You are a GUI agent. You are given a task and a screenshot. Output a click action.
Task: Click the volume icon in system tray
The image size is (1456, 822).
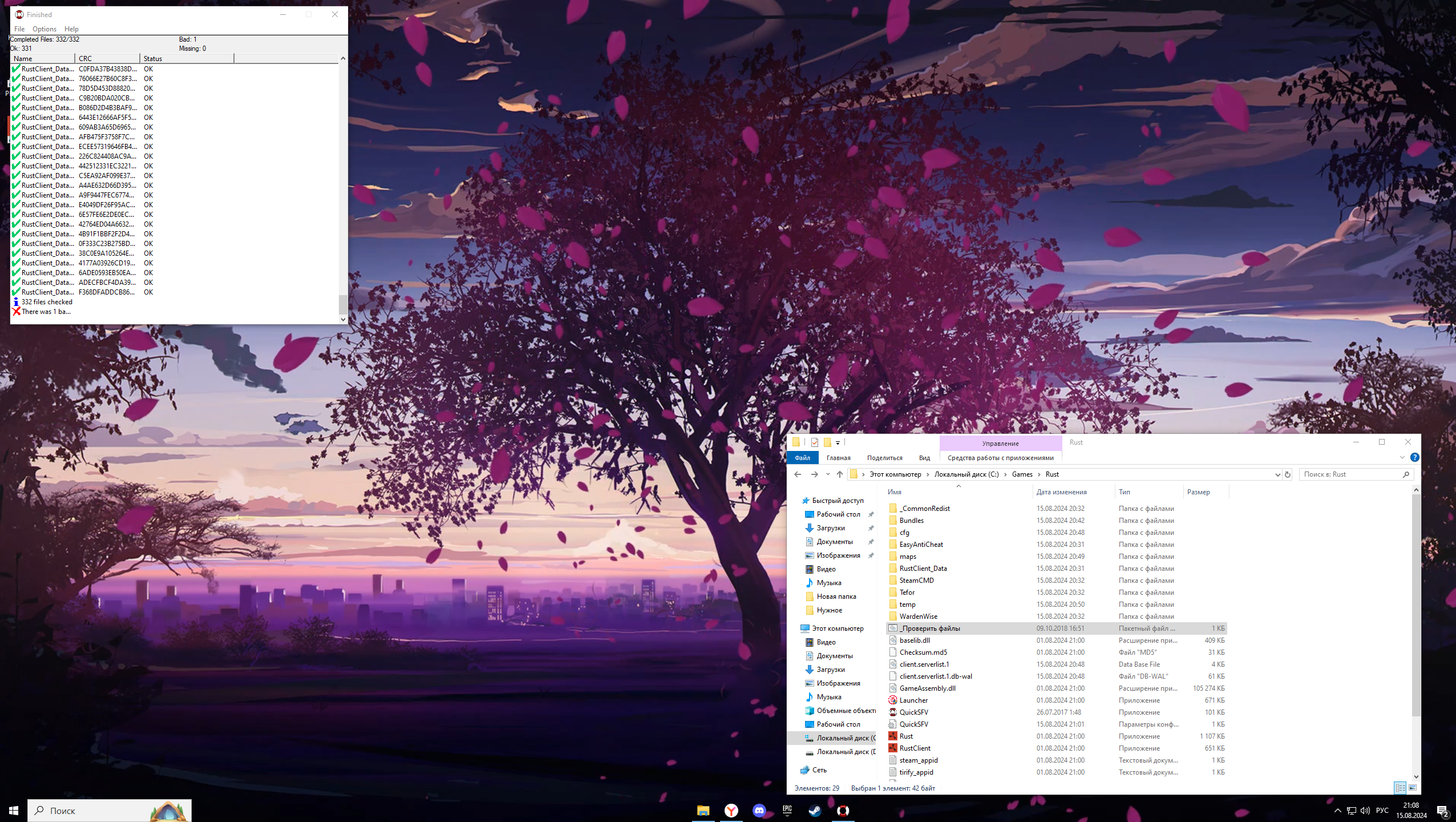click(x=1365, y=811)
